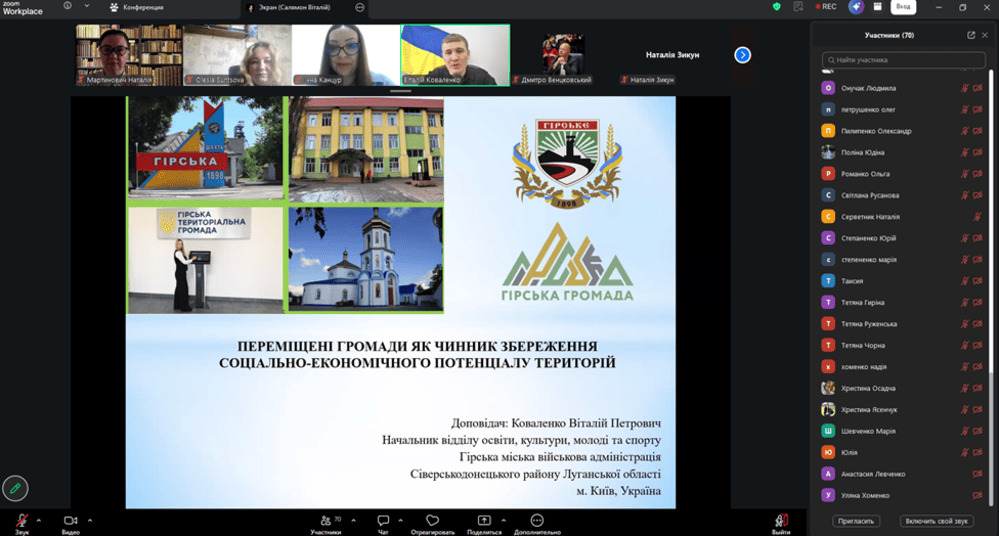Select the Экран (Саламон Віталій) tab

[290, 7]
